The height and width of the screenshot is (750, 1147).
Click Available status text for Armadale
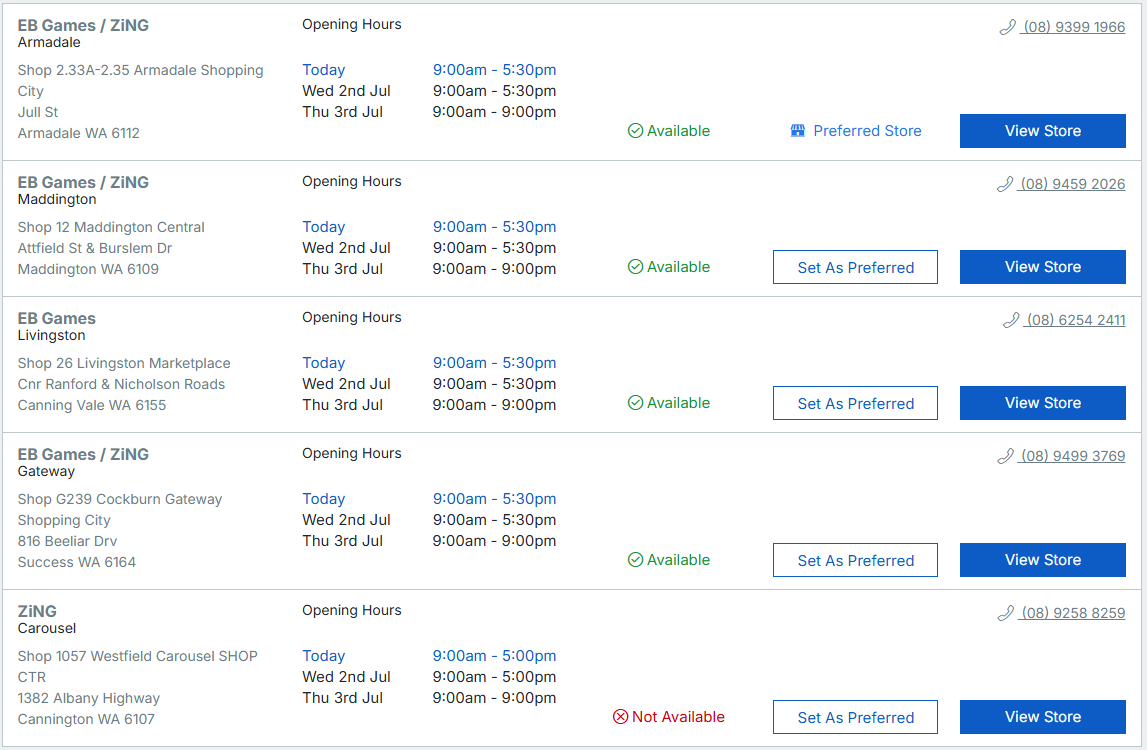[678, 131]
